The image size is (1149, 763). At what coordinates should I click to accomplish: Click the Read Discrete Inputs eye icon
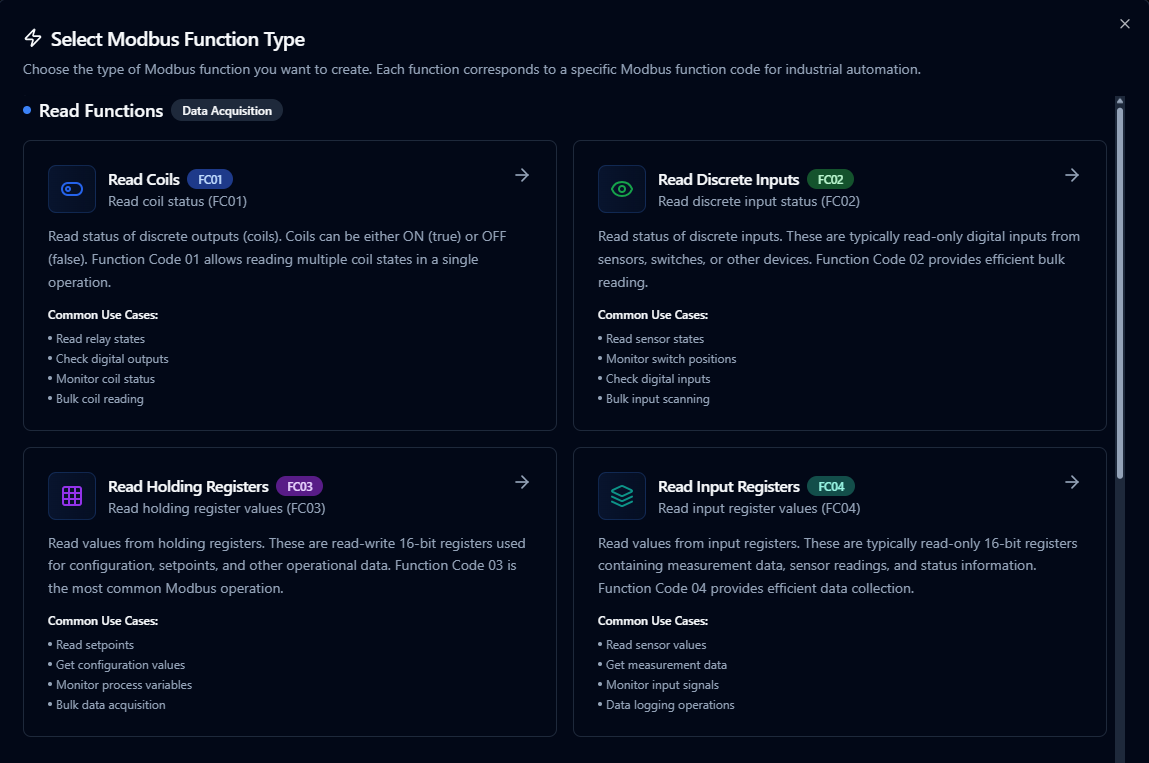pos(622,189)
